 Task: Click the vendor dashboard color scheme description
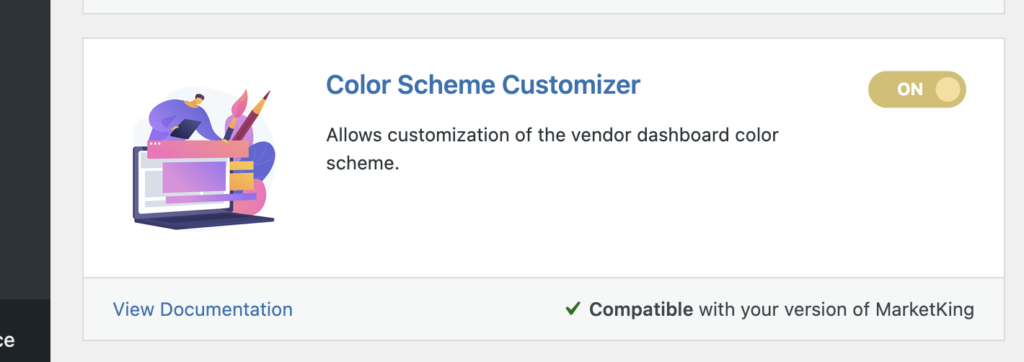point(552,149)
